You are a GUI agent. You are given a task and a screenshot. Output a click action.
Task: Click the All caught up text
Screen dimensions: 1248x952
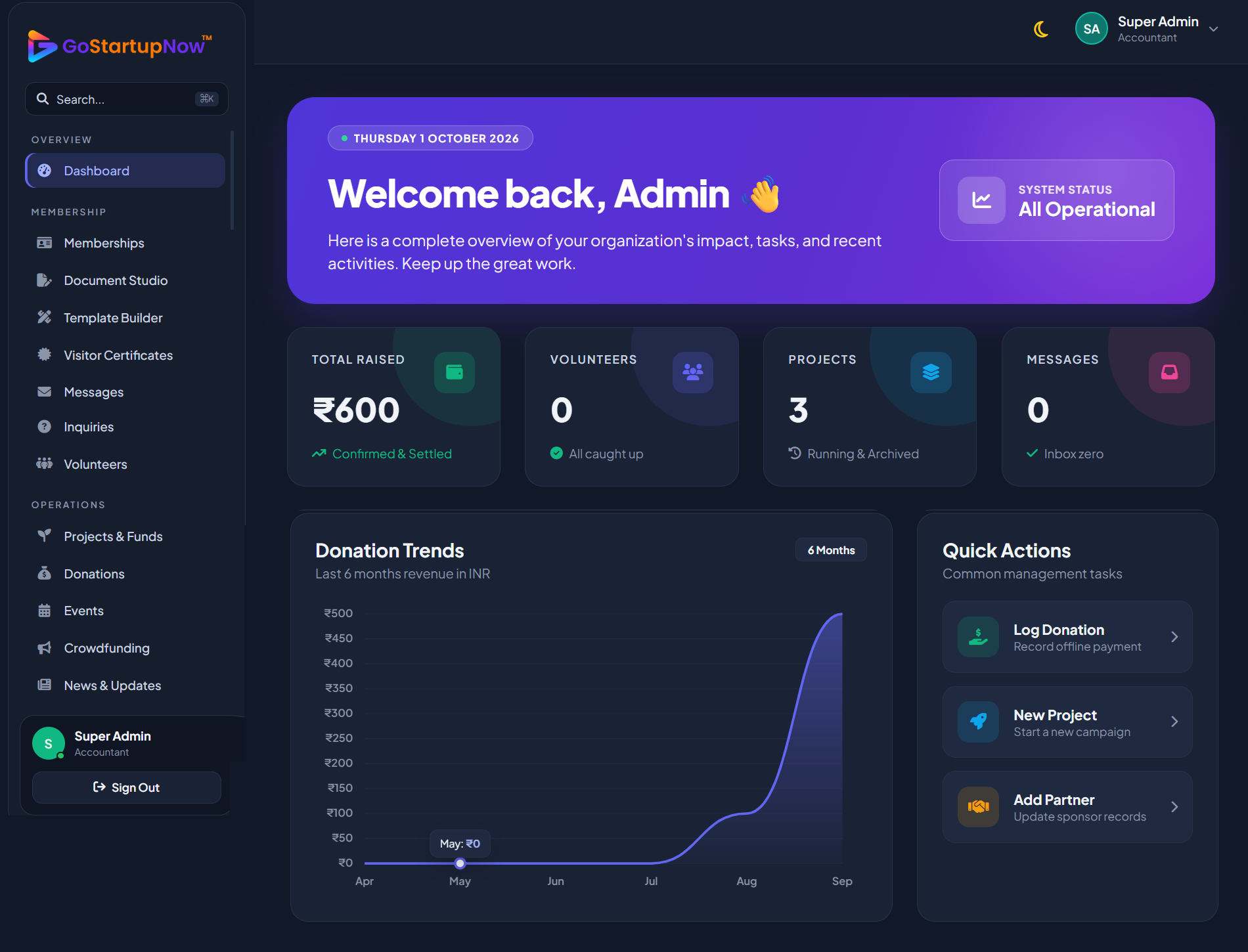click(x=606, y=454)
